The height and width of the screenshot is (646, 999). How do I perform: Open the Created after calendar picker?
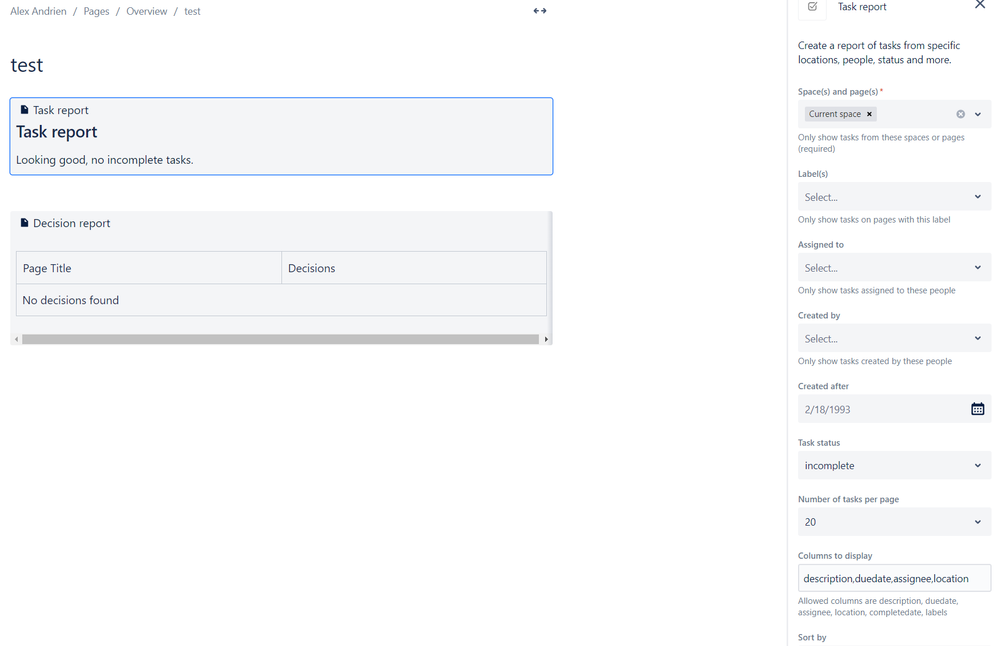(977, 409)
